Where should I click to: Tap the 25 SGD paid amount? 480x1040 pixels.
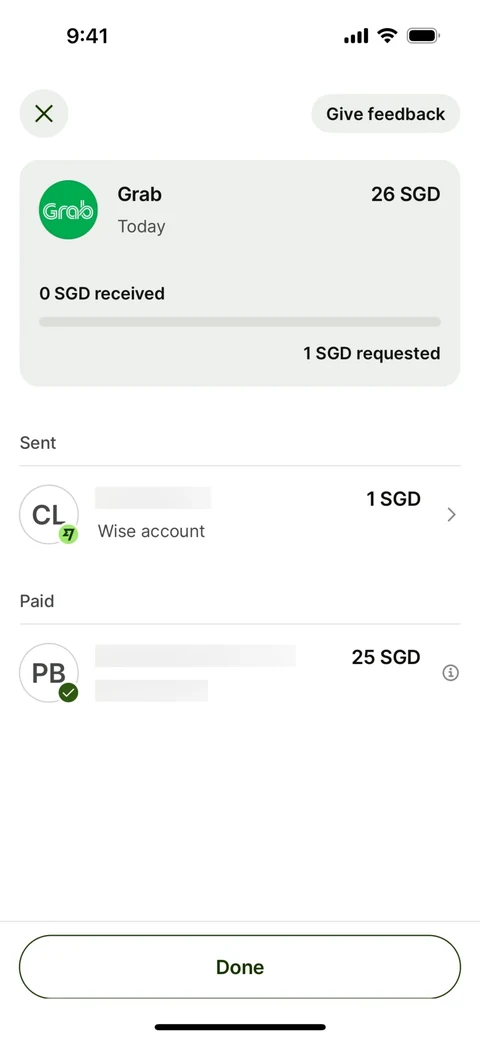(x=386, y=657)
